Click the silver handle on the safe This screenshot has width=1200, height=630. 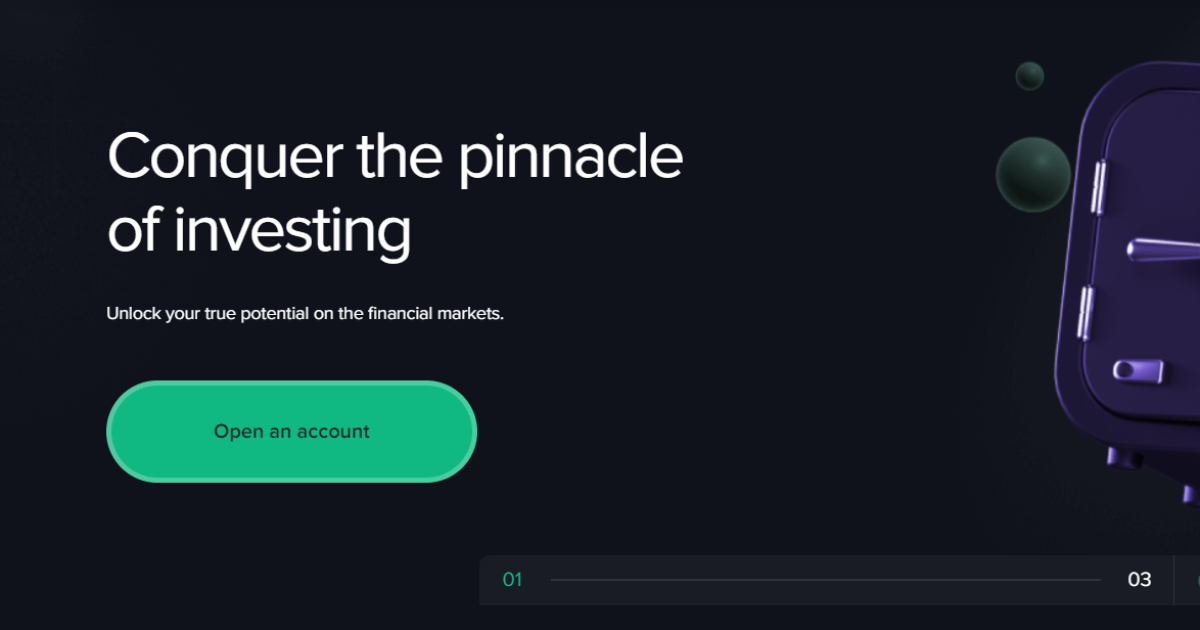pyautogui.click(x=1165, y=248)
